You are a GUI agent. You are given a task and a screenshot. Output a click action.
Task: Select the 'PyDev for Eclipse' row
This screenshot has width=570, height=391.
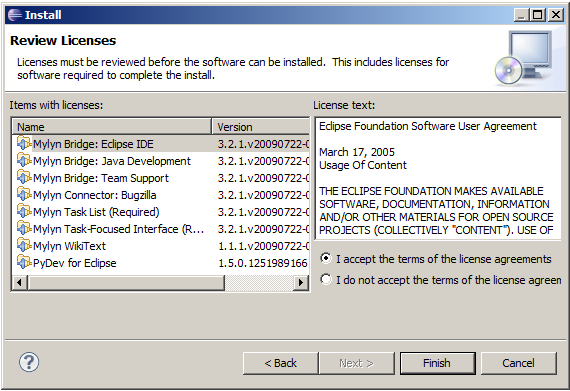point(161,263)
